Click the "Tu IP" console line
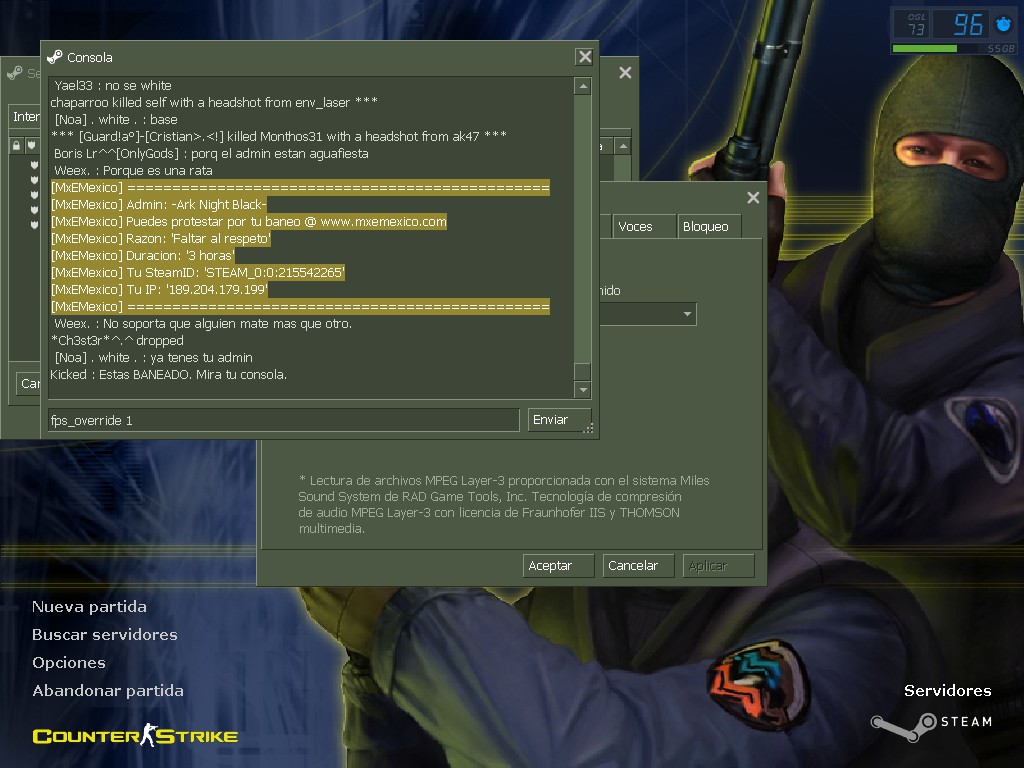This screenshot has height=768, width=1024. coord(159,289)
